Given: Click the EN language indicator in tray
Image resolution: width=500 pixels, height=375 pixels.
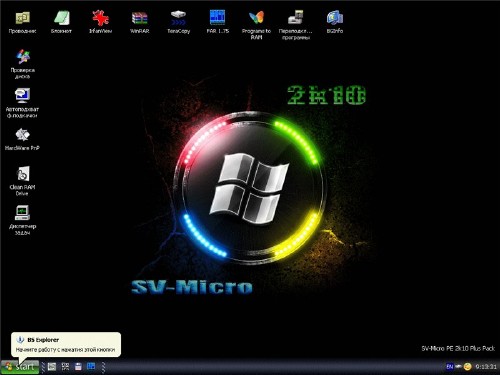Looking at the screenshot, I should point(450,367).
